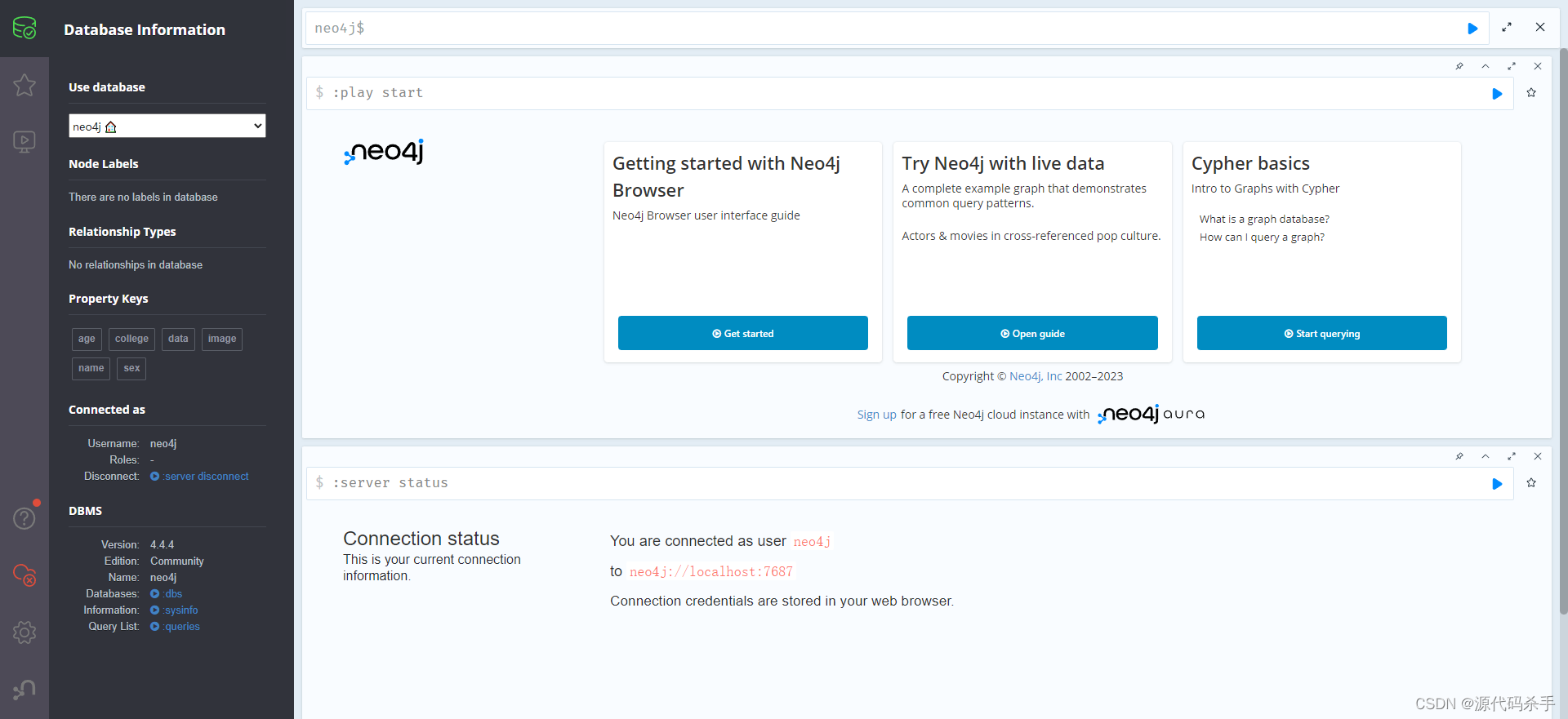Viewport: 1568px width, 719px height.
Task: Select the name property key
Action: 91,368
